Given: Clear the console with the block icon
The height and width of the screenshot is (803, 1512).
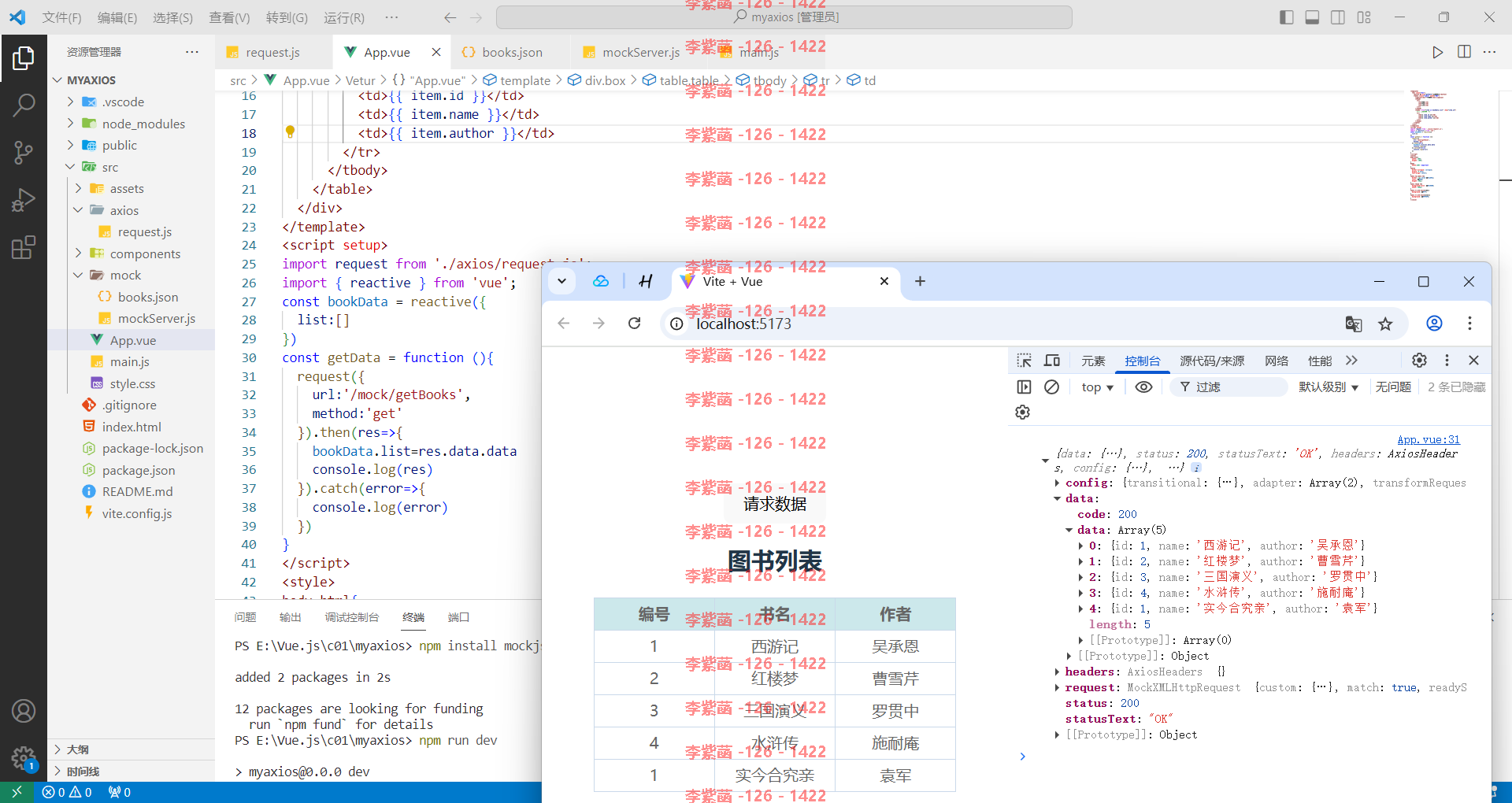Looking at the screenshot, I should click(x=1051, y=387).
